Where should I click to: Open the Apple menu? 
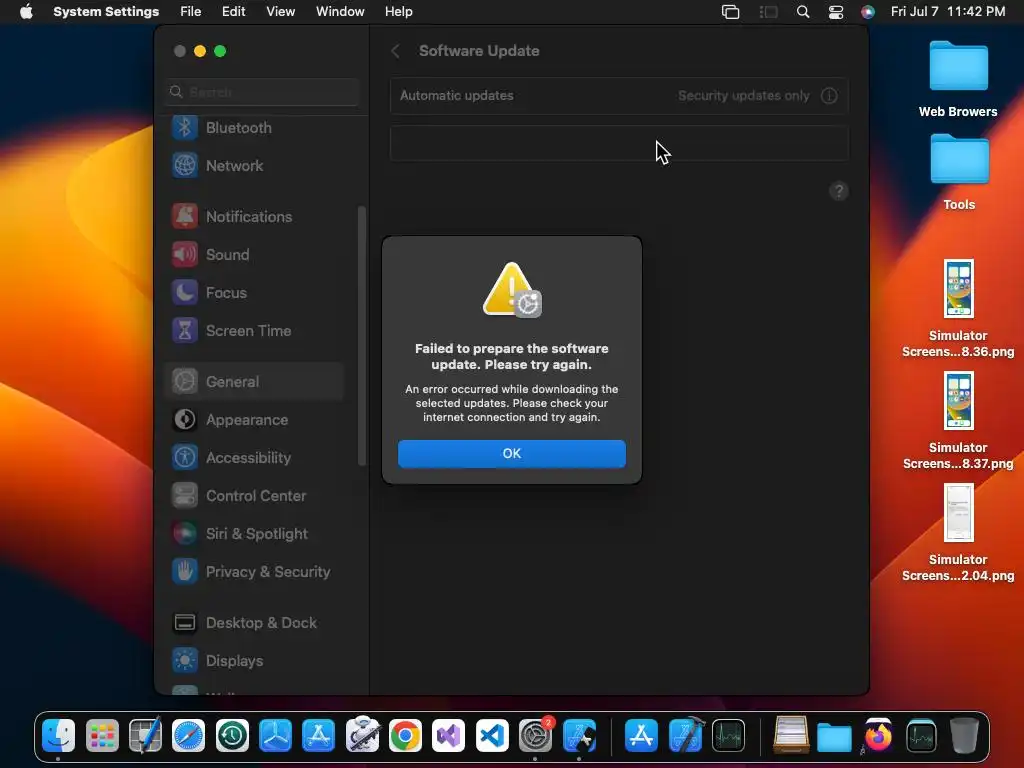click(x=26, y=12)
